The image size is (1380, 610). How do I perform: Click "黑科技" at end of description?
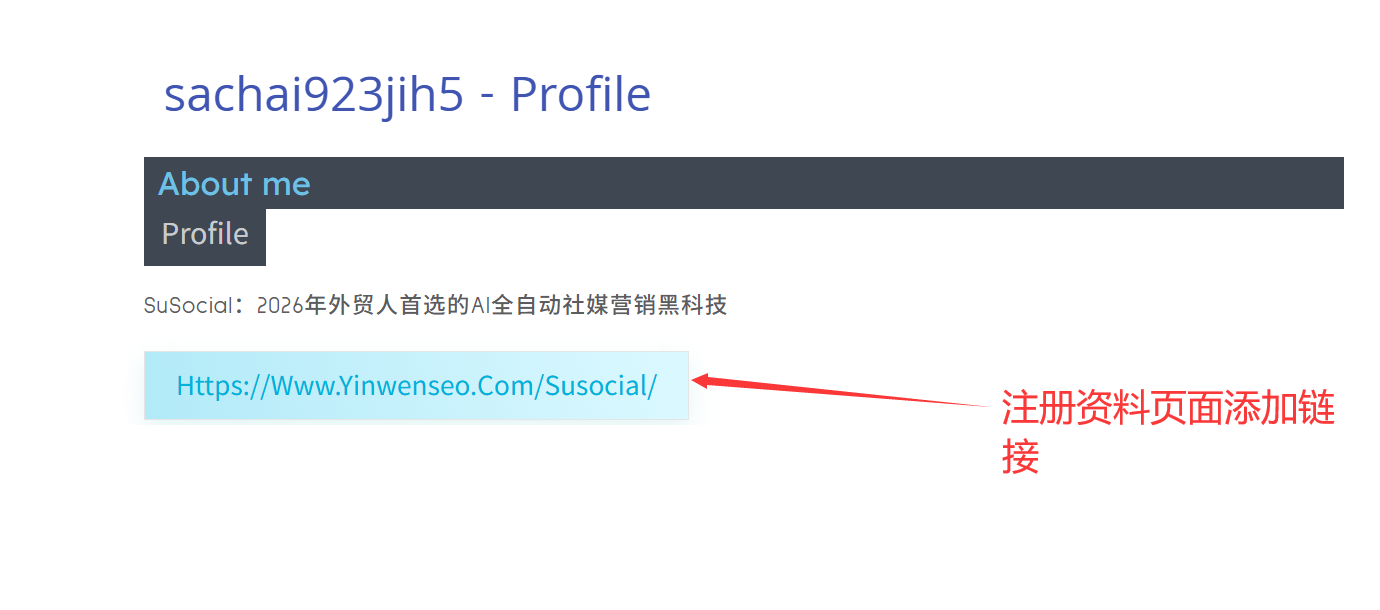[691, 306]
